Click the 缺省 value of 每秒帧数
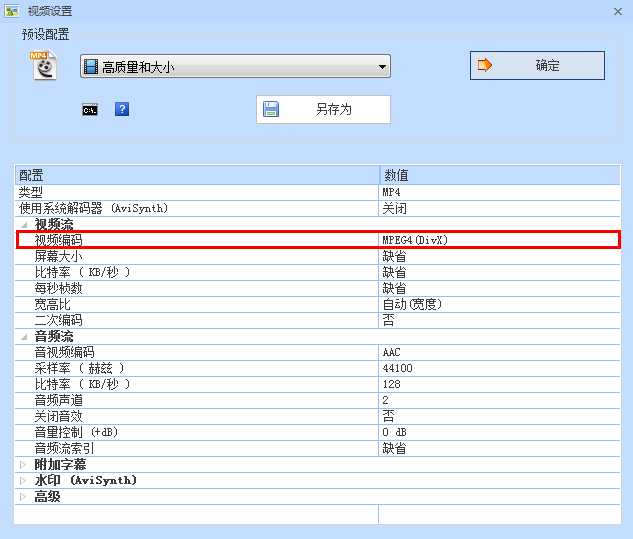This screenshot has height=539, width=633. (499, 288)
